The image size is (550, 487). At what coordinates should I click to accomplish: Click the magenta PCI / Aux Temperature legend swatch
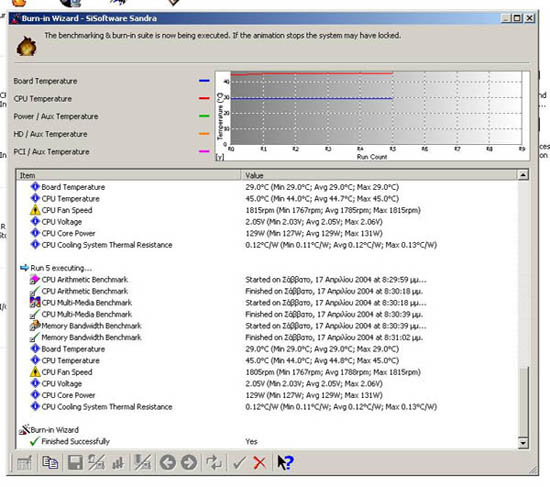[x=204, y=151]
